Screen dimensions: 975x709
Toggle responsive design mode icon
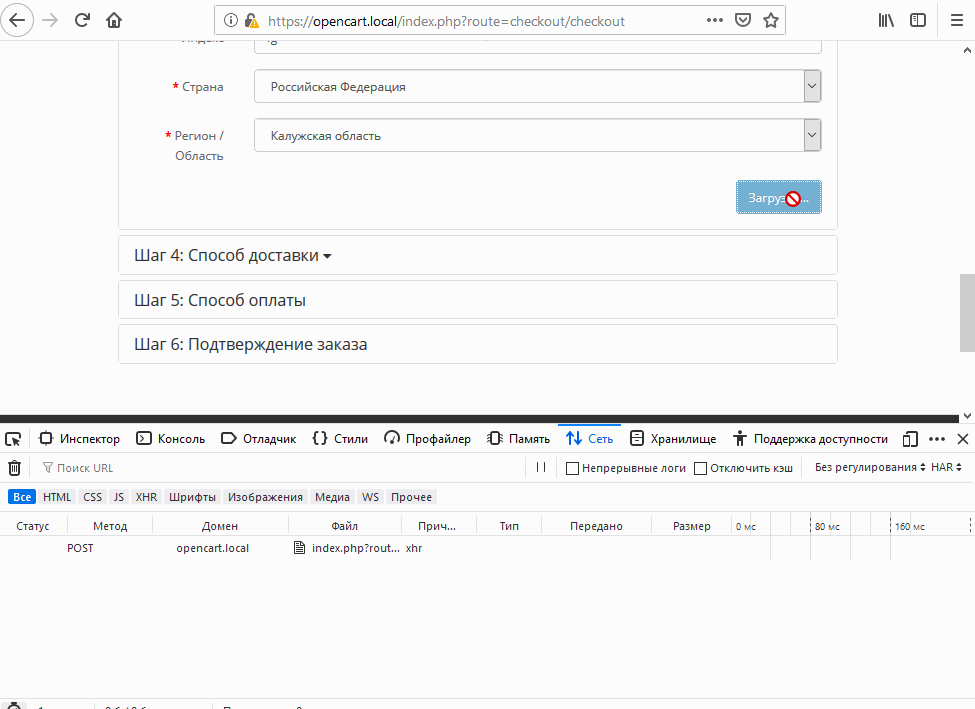[910, 439]
